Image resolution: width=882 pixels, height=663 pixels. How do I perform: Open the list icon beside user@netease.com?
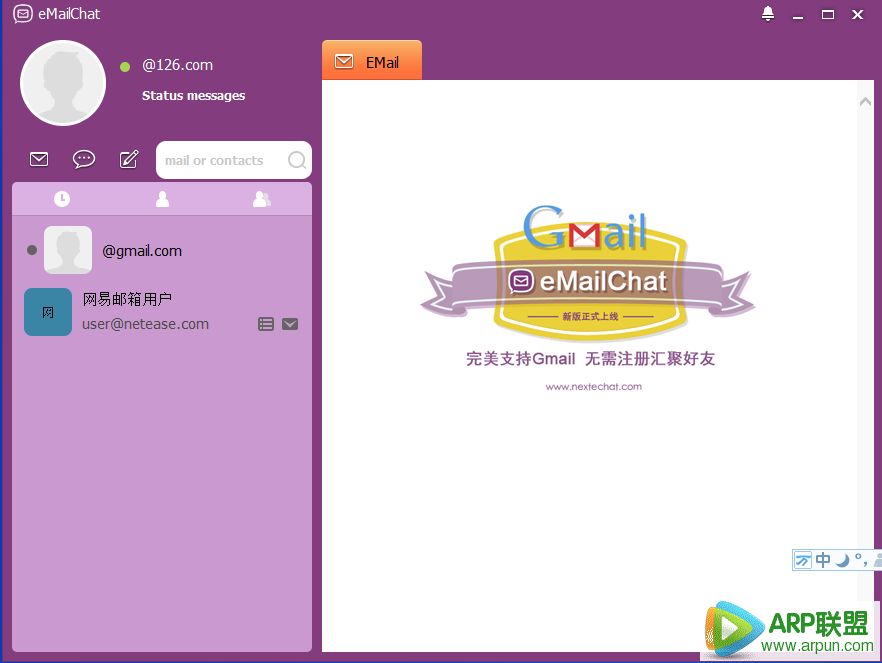coord(266,324)
